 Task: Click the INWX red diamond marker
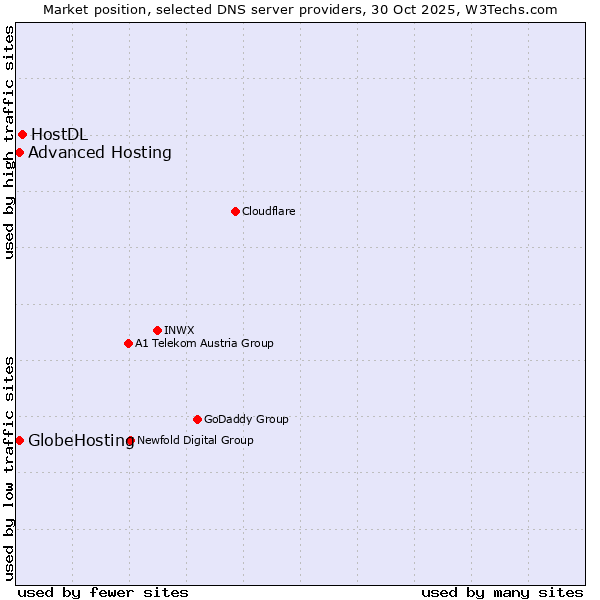coord(157,330)
